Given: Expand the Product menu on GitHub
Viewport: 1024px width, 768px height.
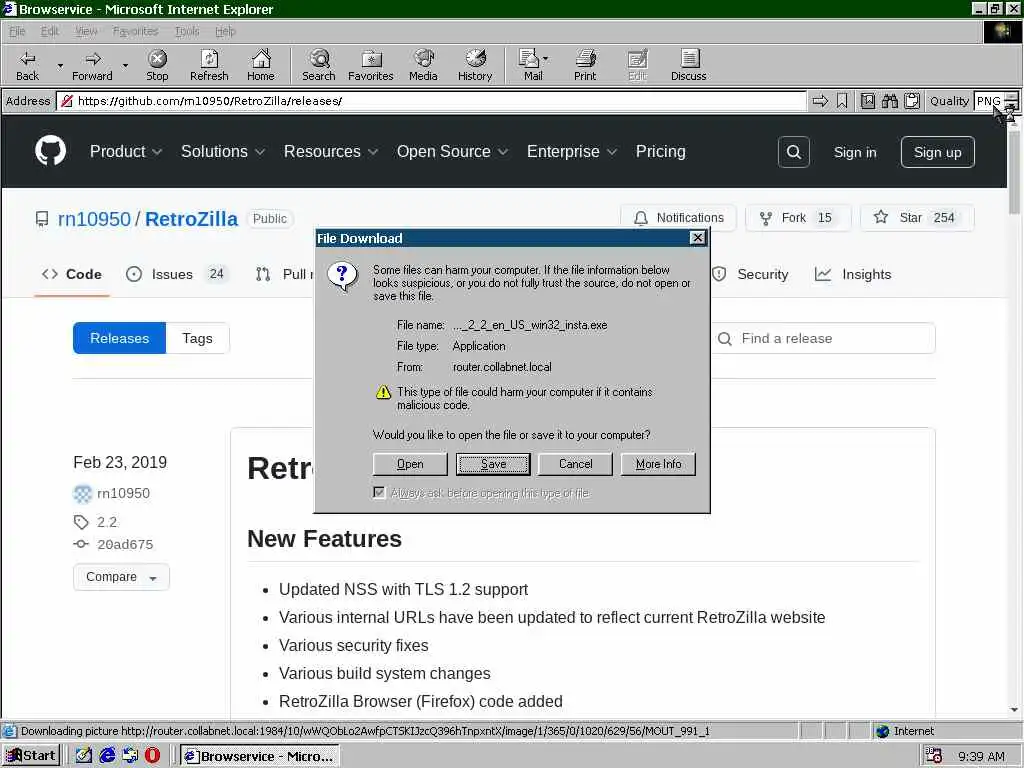Looking at the screenshot, I should (125, 152).
